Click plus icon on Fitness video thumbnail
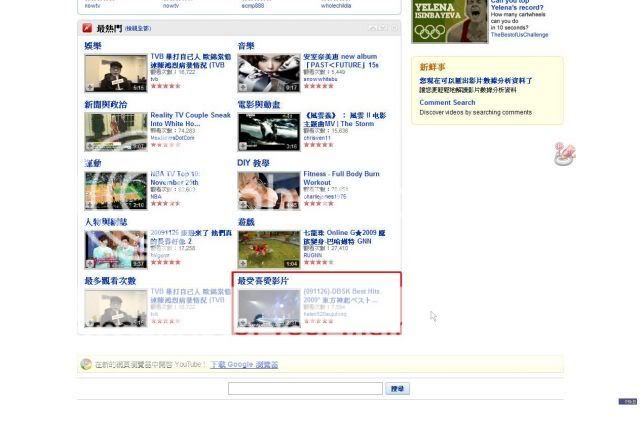640x439 pixels. tap(243, 205)
